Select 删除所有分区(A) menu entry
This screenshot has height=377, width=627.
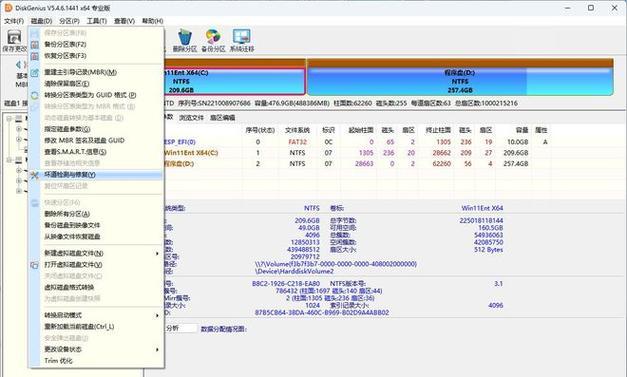(96, 214)
